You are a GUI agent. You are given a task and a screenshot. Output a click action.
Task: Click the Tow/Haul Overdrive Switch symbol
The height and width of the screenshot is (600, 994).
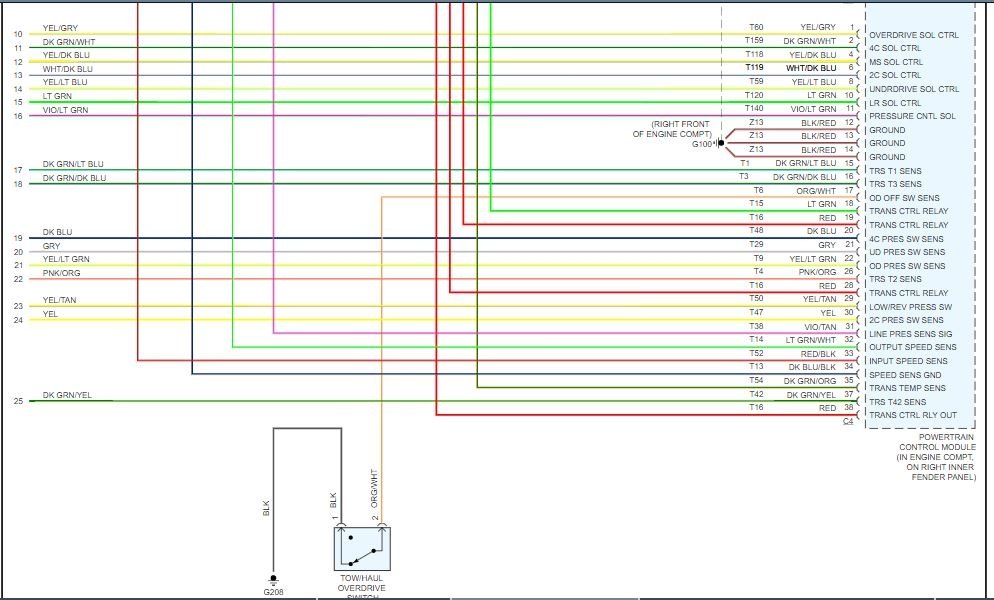coord(363,549)
